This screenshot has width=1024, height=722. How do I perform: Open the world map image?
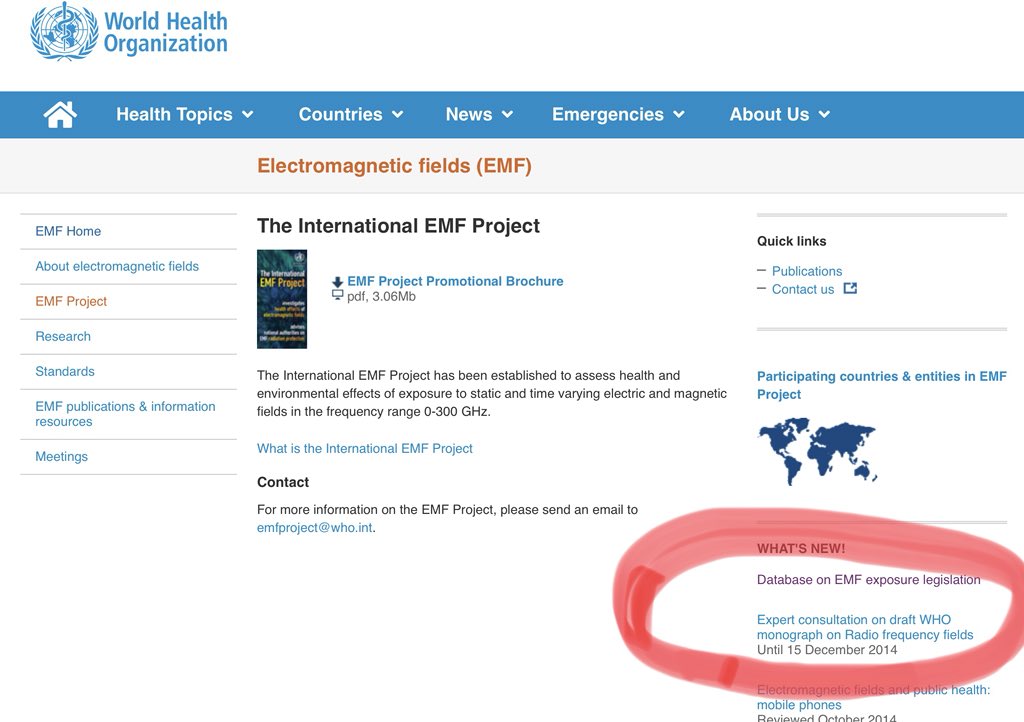click(817, 451)
